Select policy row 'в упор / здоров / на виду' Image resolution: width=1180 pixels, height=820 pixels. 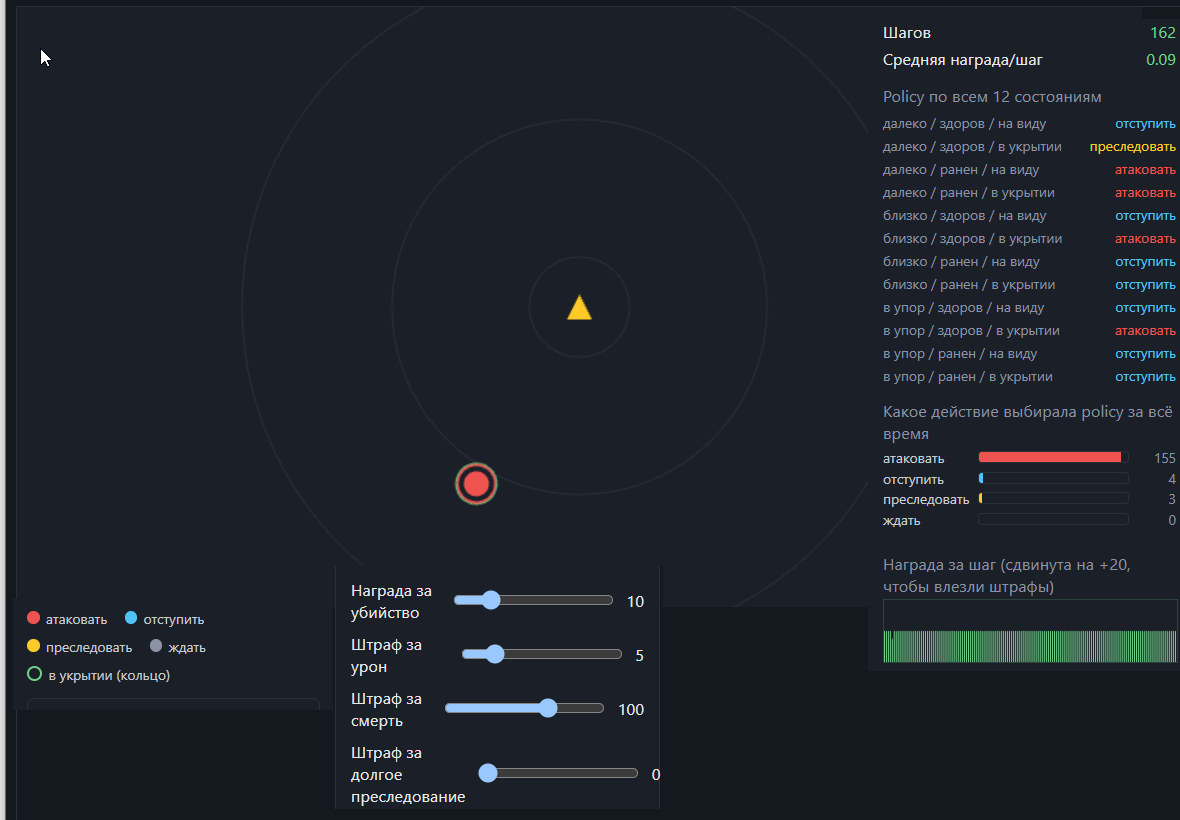[x=1029, y=308]
